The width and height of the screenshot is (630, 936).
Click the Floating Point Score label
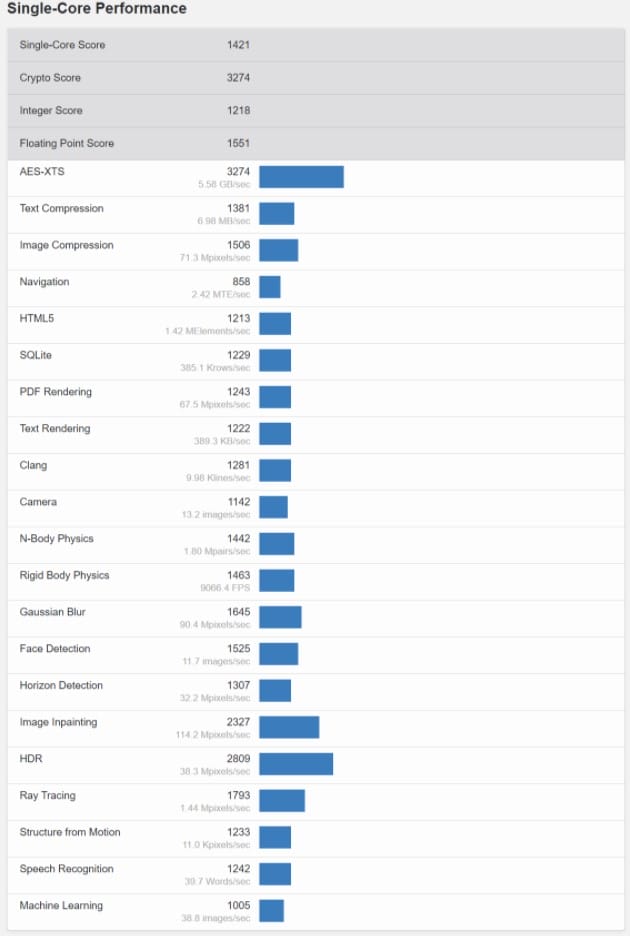[67, 143]
